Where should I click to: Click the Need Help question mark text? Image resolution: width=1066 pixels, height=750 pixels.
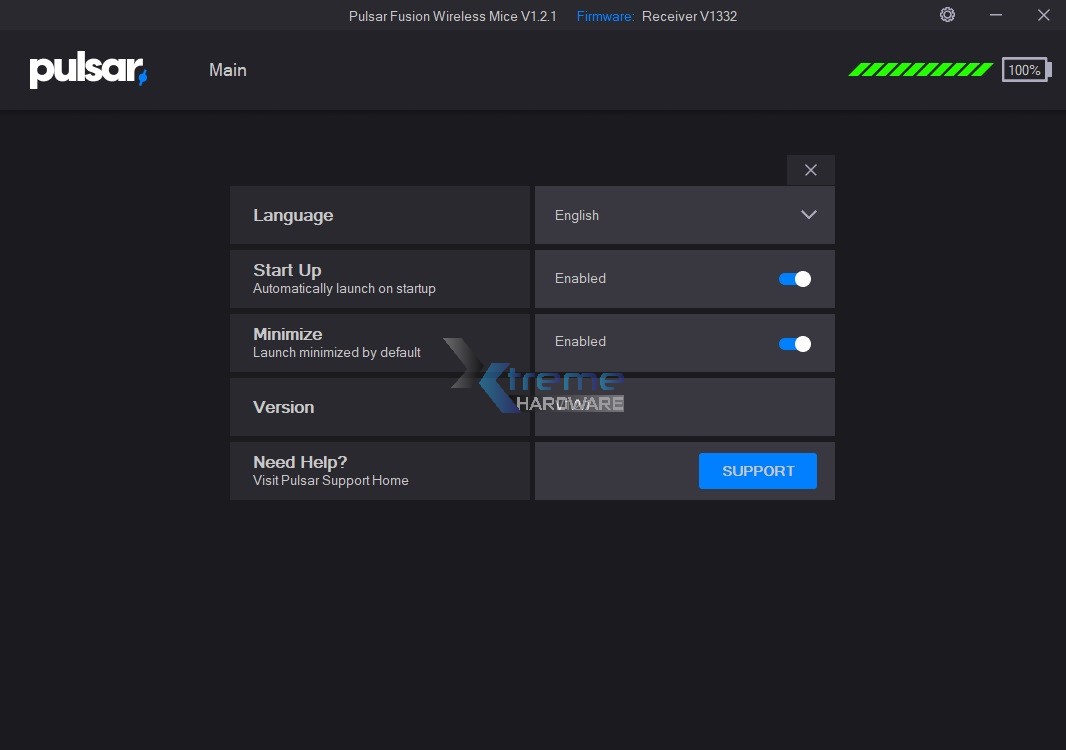click(x=300, y=462)
